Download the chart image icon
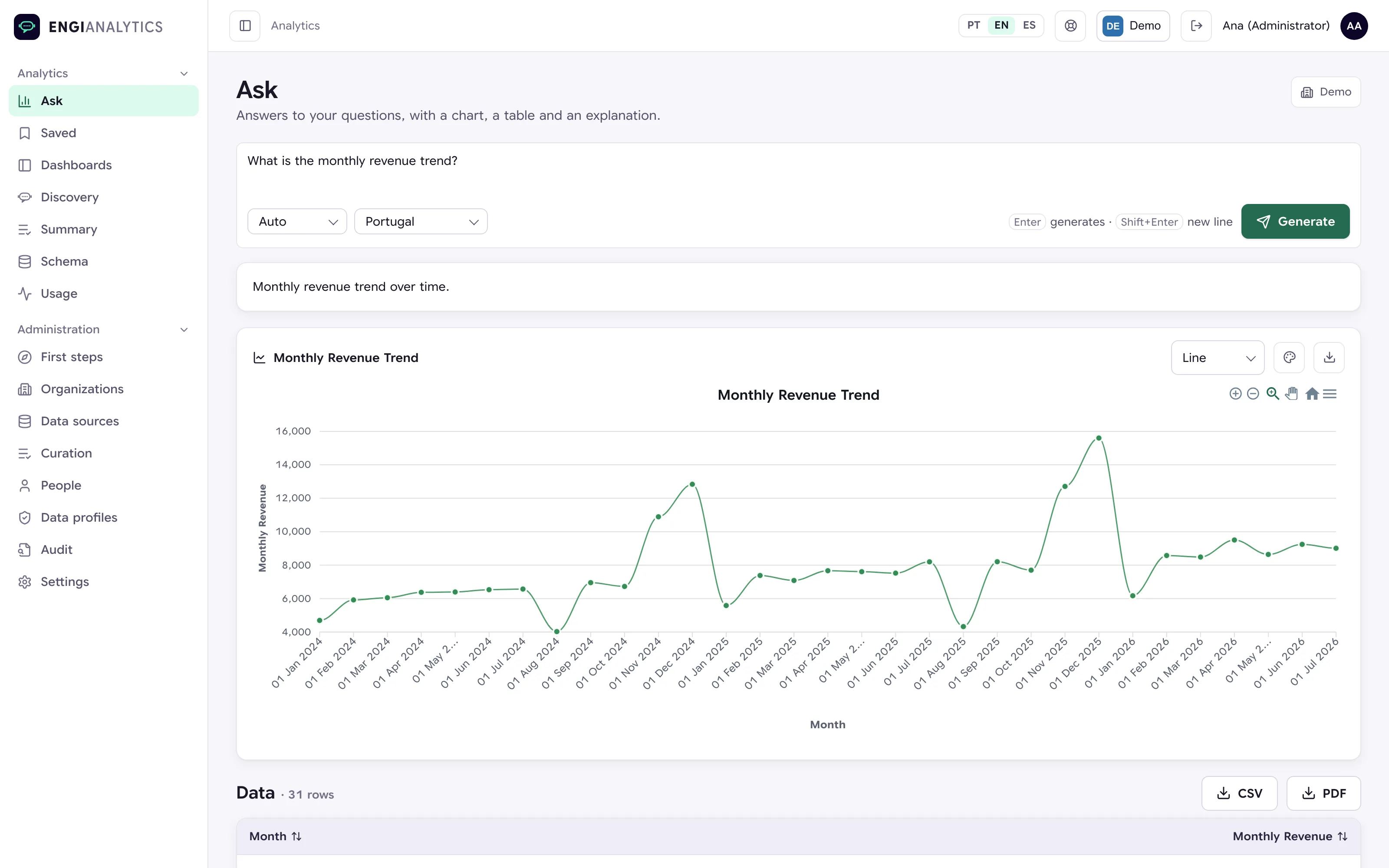The image size is (1389, 868). (x=1329, y=358)
